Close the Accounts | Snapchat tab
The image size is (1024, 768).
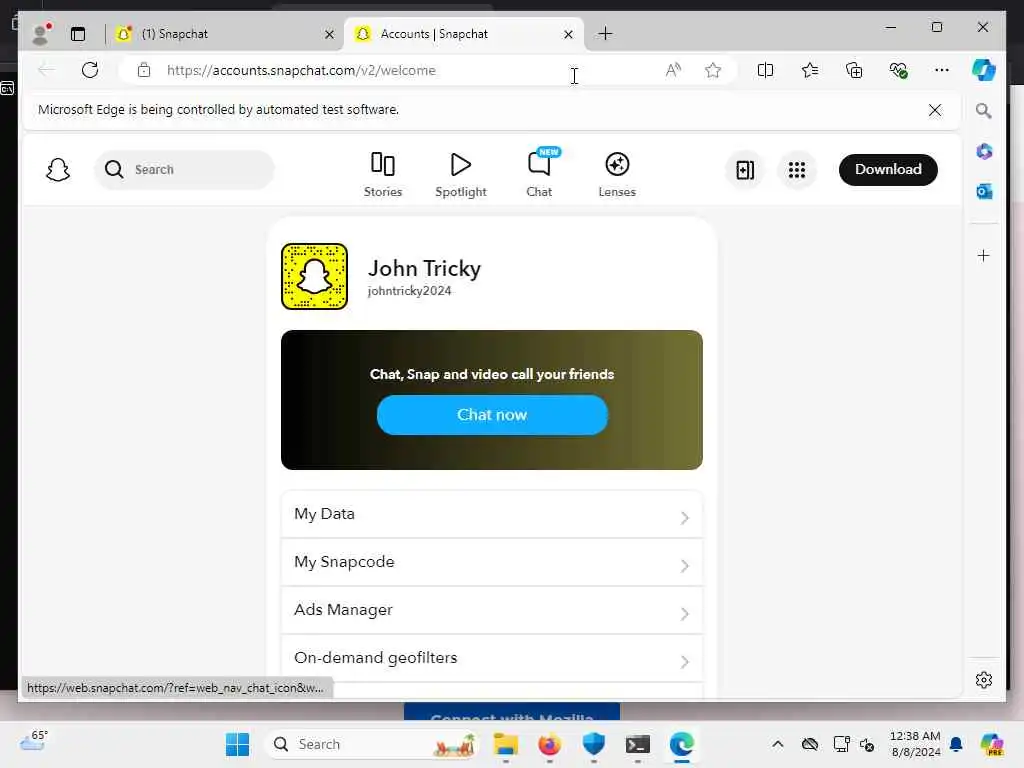pyautogui.click(x=568, y=35)
